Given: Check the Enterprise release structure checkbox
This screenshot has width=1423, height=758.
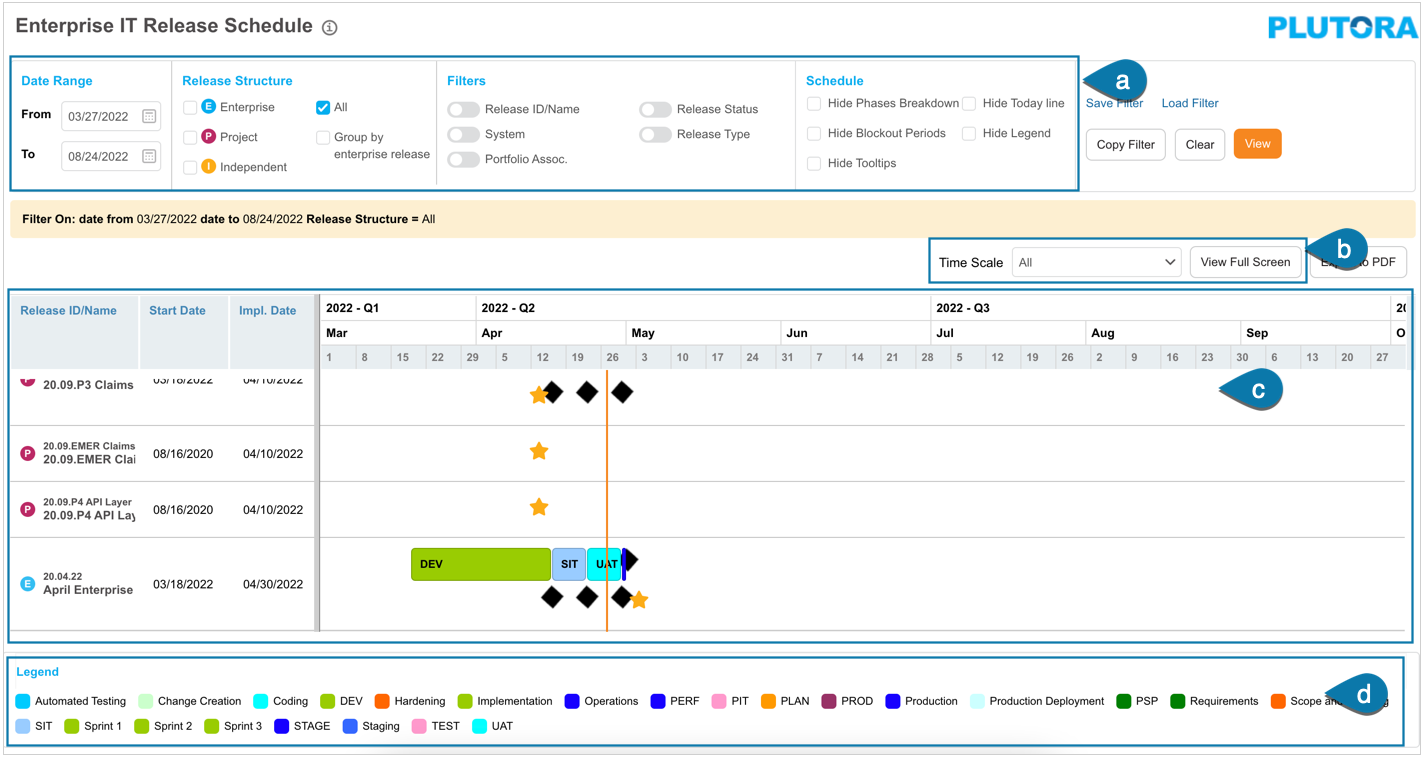Looking at the screenshot, I should (x=190, y=107).
